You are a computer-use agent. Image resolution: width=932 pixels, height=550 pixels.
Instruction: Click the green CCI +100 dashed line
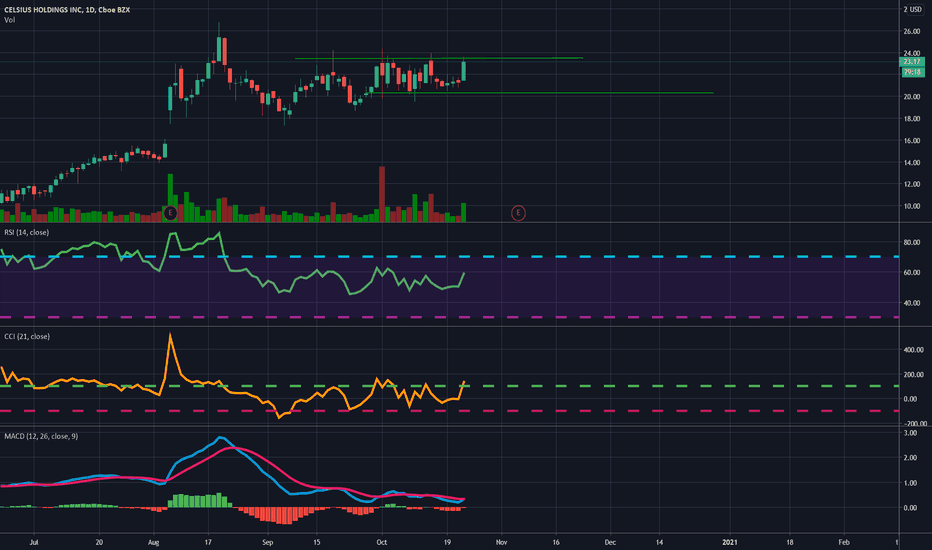tap(449, 386)
